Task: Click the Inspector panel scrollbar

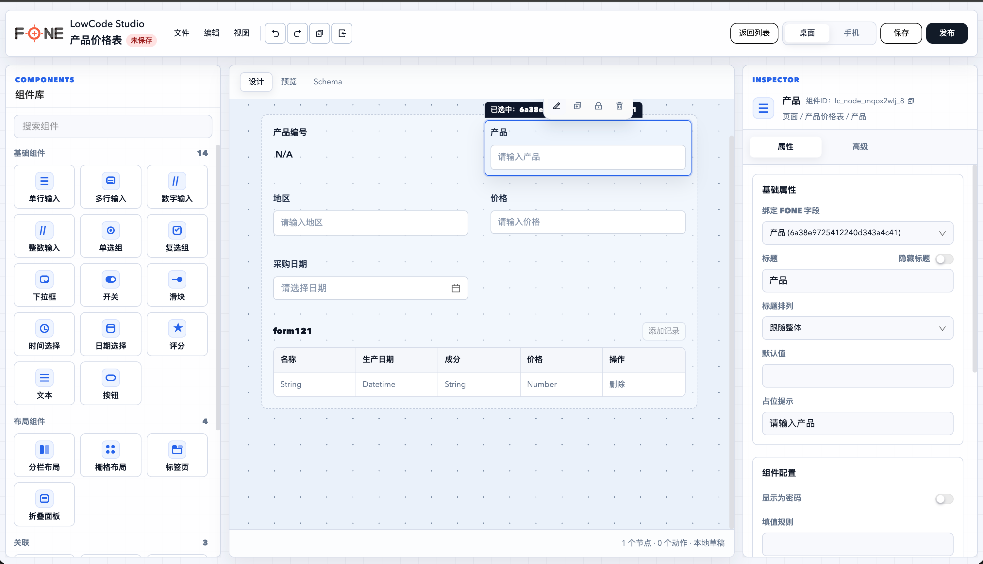Action: click(974, 269)
